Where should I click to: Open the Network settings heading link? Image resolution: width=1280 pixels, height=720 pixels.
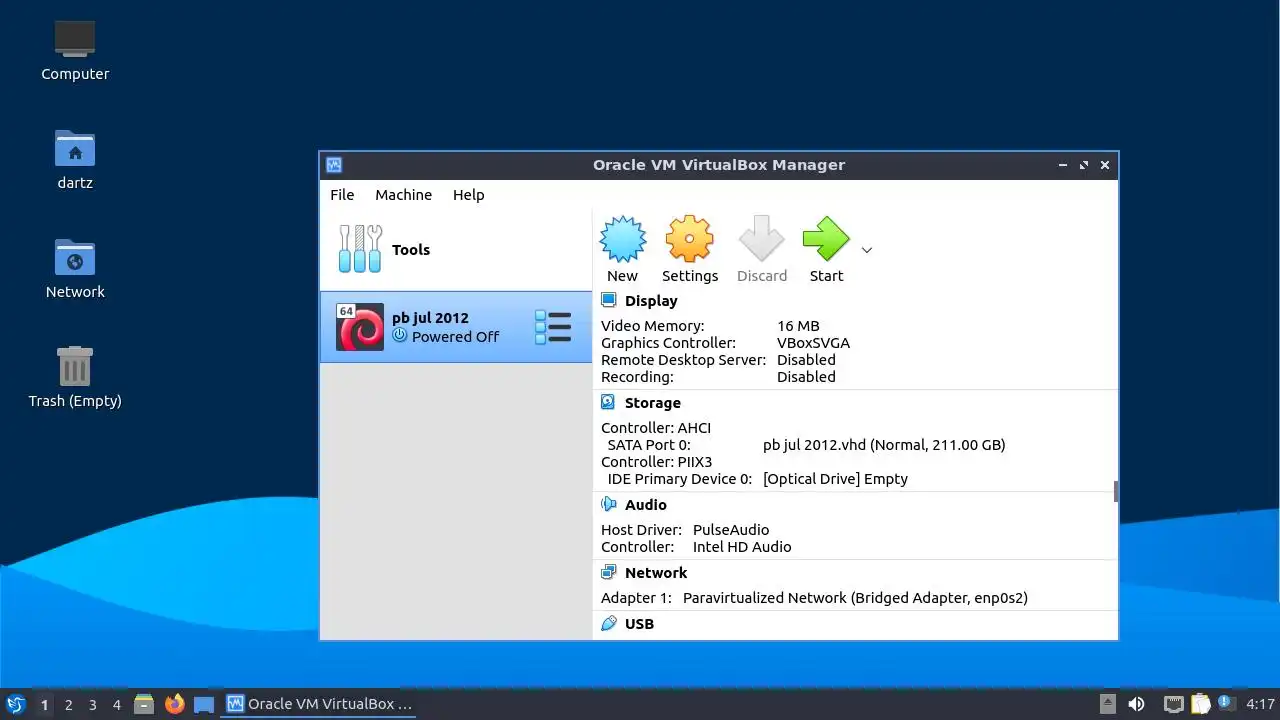click(656, 573)
